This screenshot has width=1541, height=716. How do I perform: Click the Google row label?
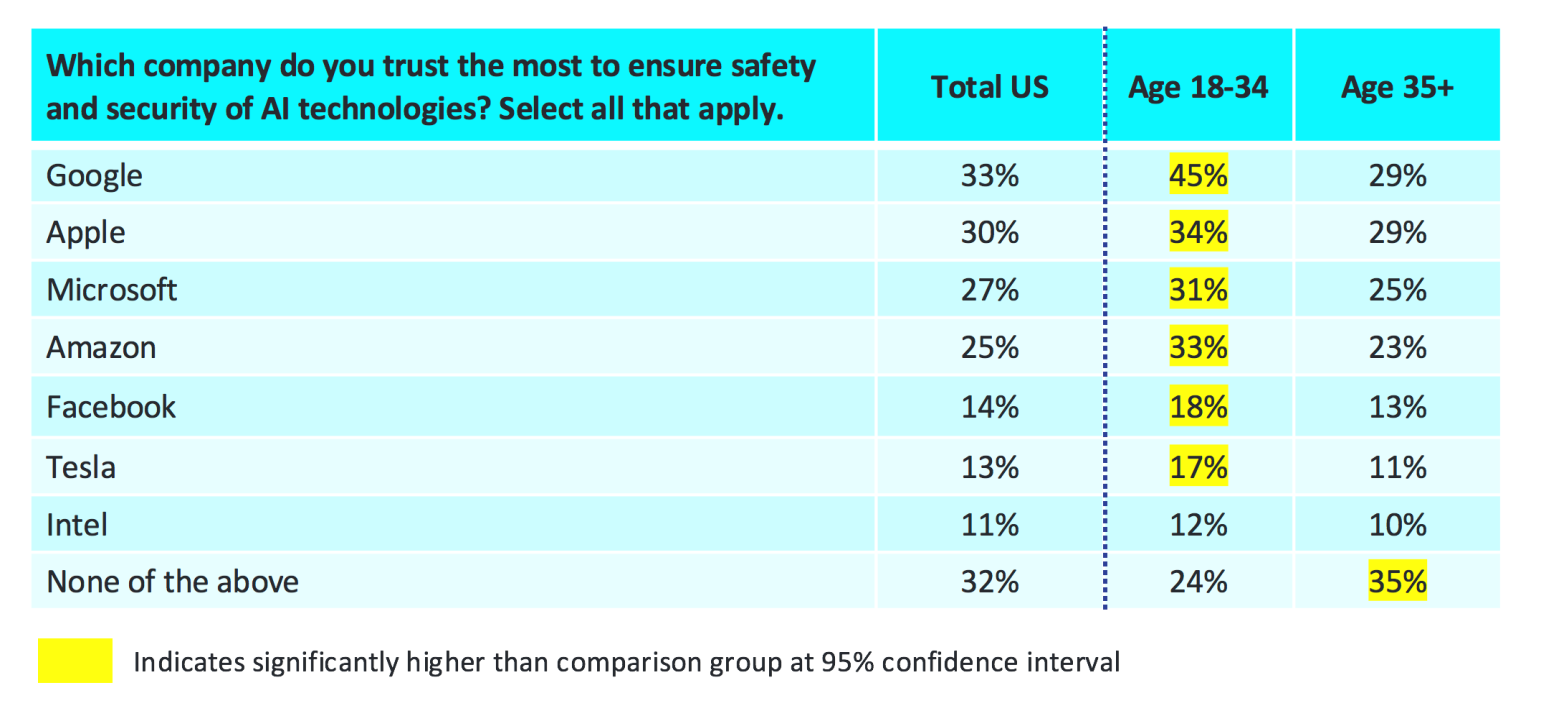coord(95,176)
